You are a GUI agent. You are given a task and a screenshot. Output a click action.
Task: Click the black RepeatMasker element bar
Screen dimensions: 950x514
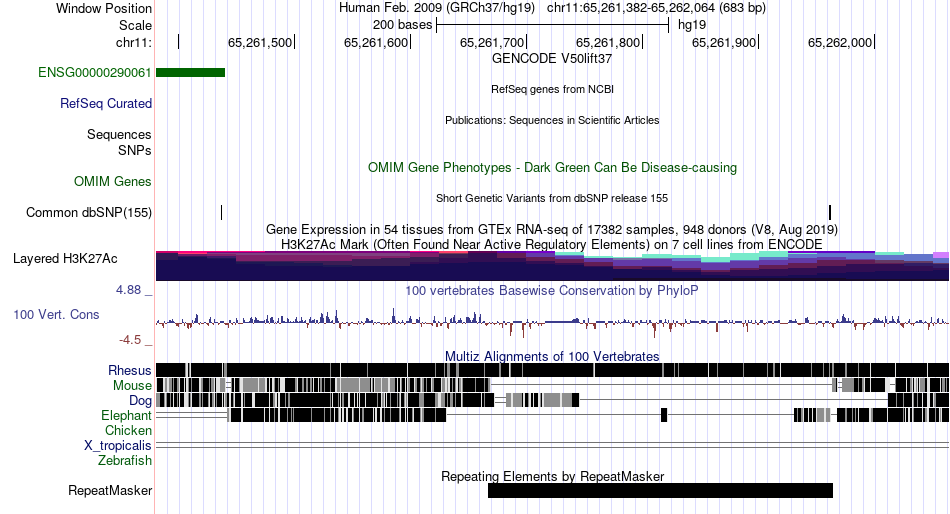[x=660, y=490]
